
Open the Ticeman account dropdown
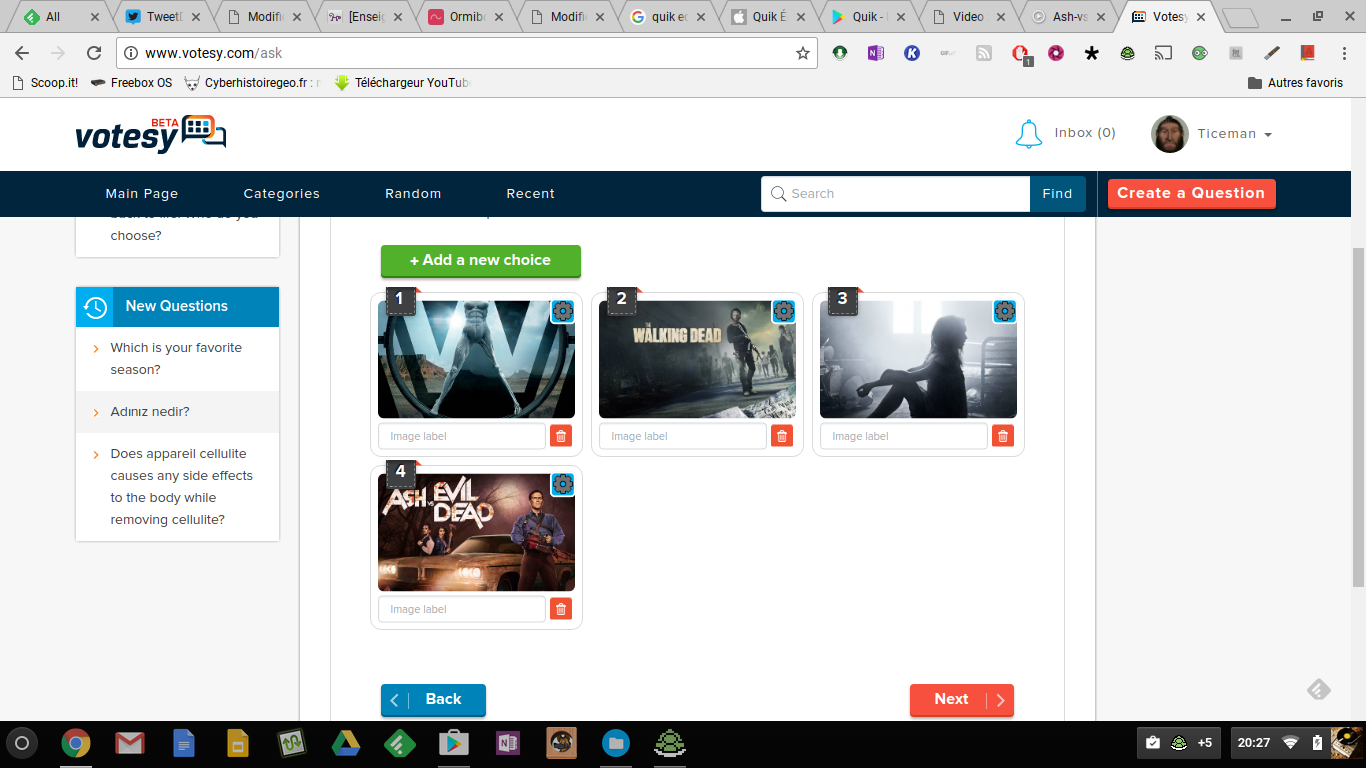pyautogui.click(x=1234, y=134)
